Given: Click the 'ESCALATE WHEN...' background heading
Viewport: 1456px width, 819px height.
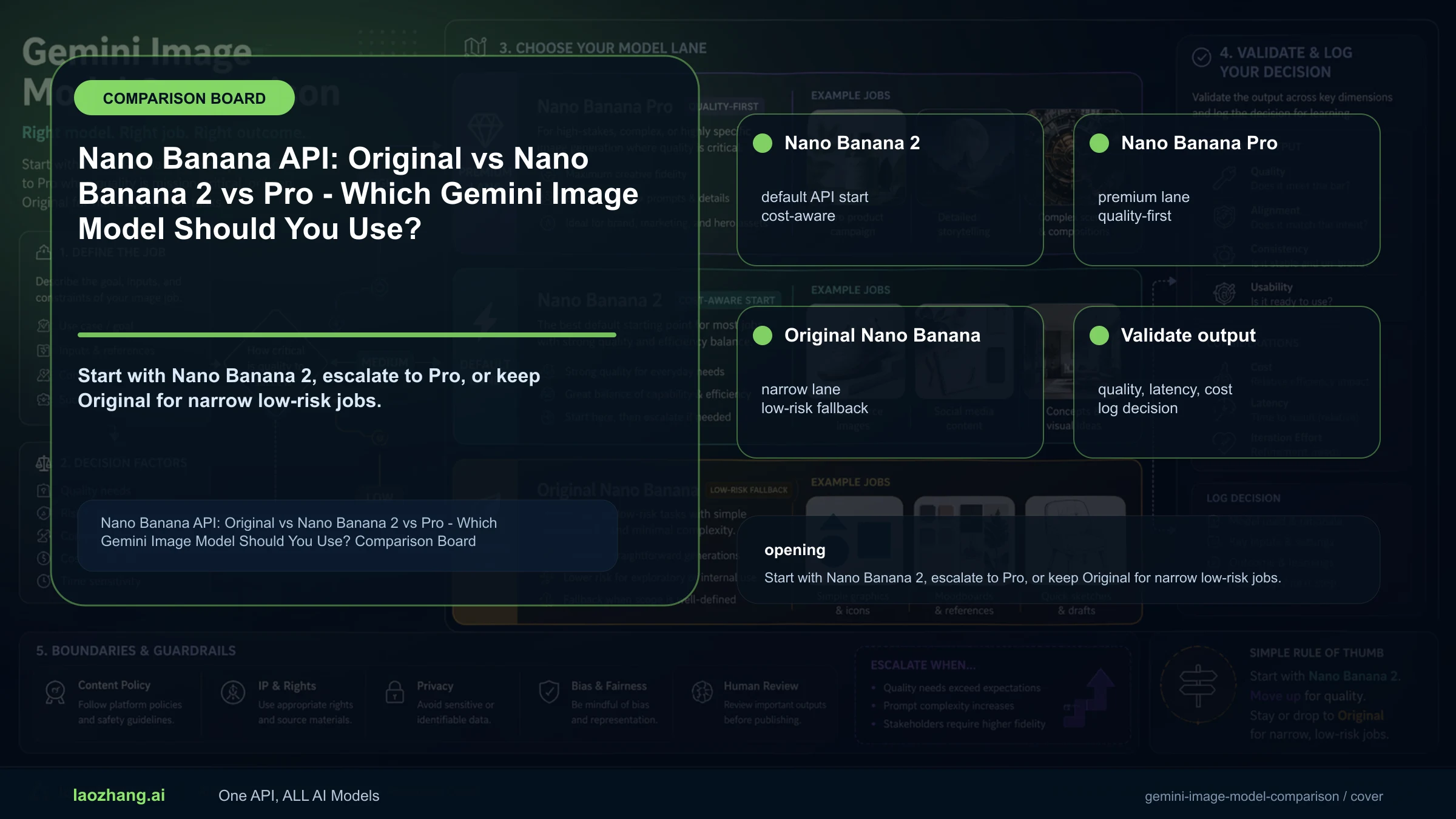Looking at the screenshot, I should [923, 665].
